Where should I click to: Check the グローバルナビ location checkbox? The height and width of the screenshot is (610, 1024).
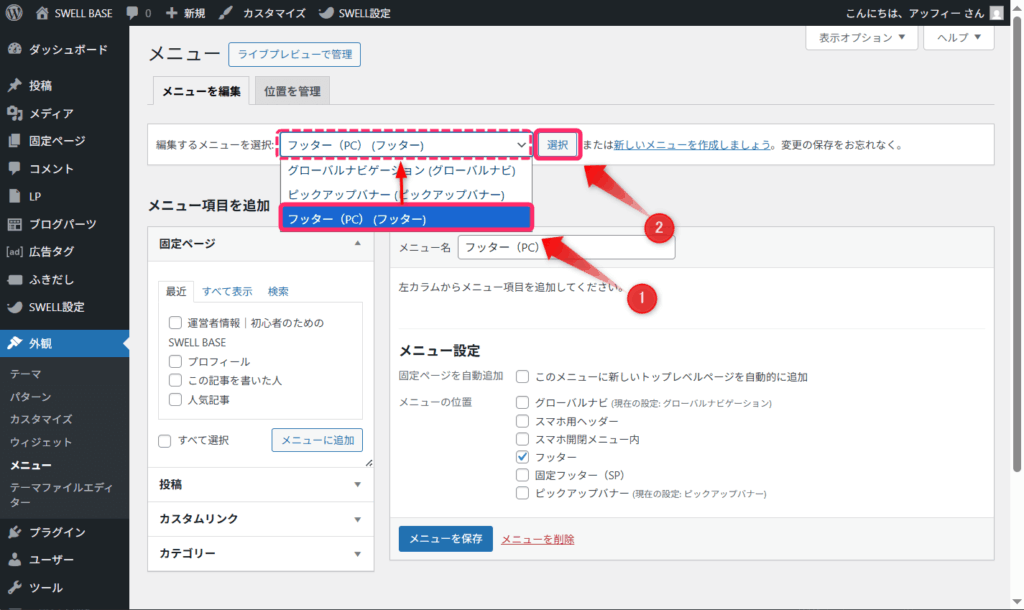coord(522,402)
